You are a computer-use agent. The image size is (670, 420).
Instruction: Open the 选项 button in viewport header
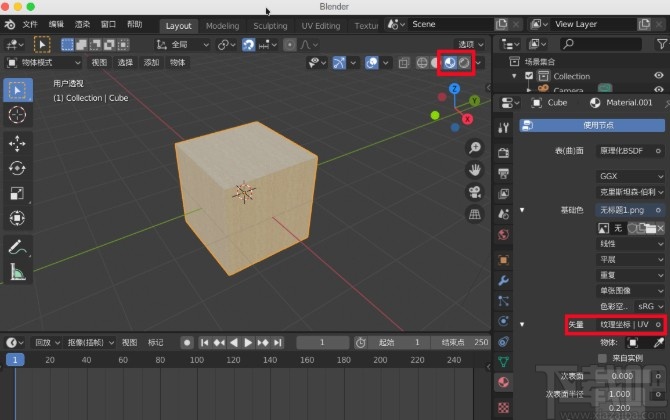[x=467, y=44]
